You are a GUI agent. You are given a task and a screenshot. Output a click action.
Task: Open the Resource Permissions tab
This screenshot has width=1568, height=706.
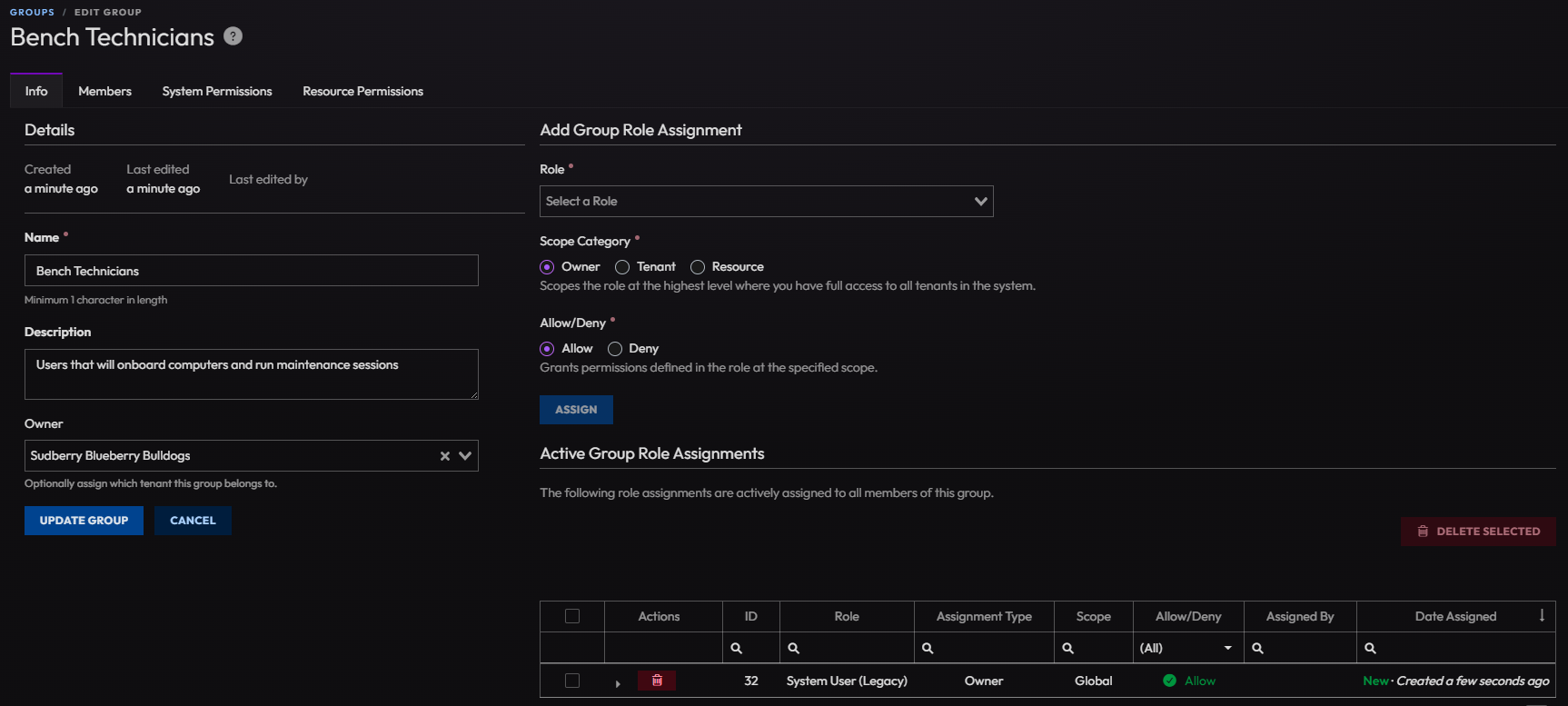pyautogui.click(x=362, y=91)
